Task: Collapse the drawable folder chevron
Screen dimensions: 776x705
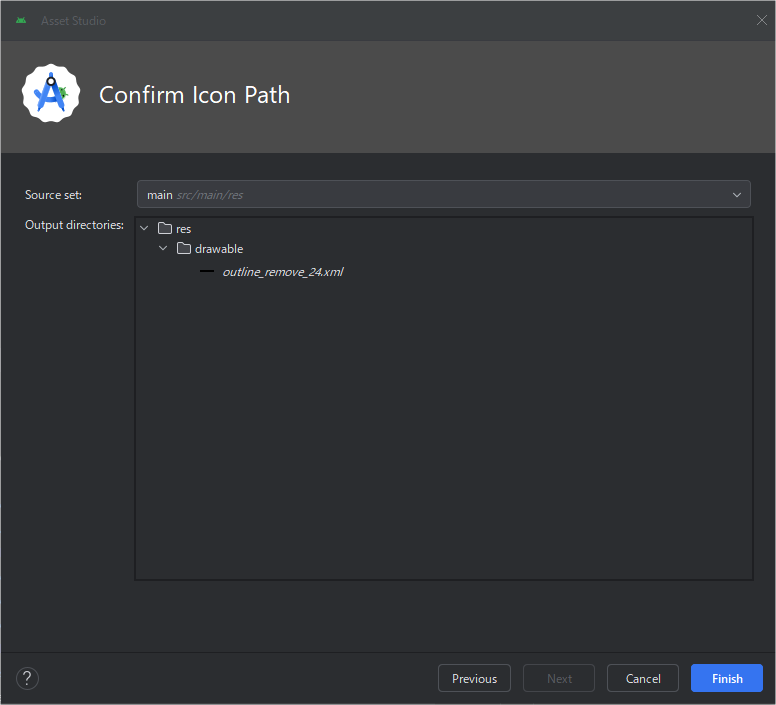Action: coord(163,248)
